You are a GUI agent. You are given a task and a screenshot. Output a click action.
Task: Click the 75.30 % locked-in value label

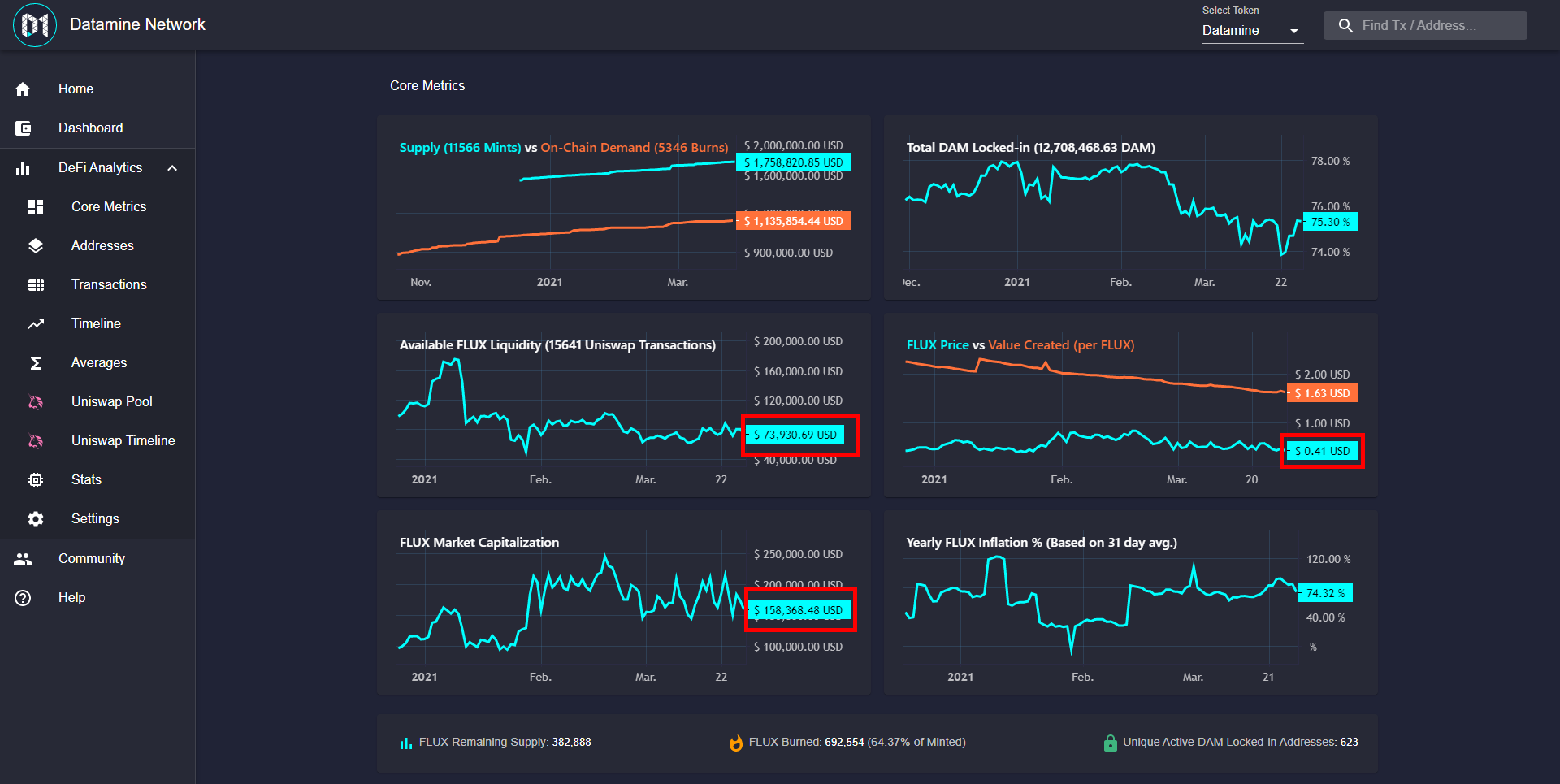1330,222
